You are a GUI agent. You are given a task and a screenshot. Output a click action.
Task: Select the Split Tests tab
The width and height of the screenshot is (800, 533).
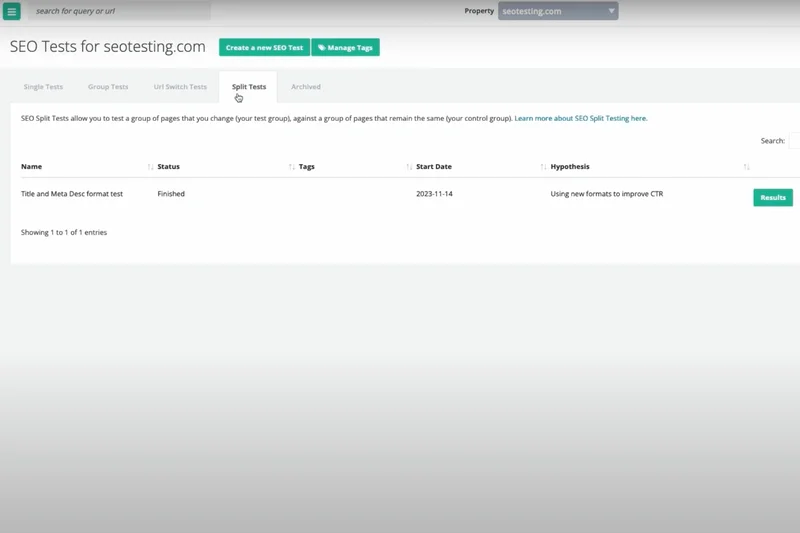(x=248, y=87)
